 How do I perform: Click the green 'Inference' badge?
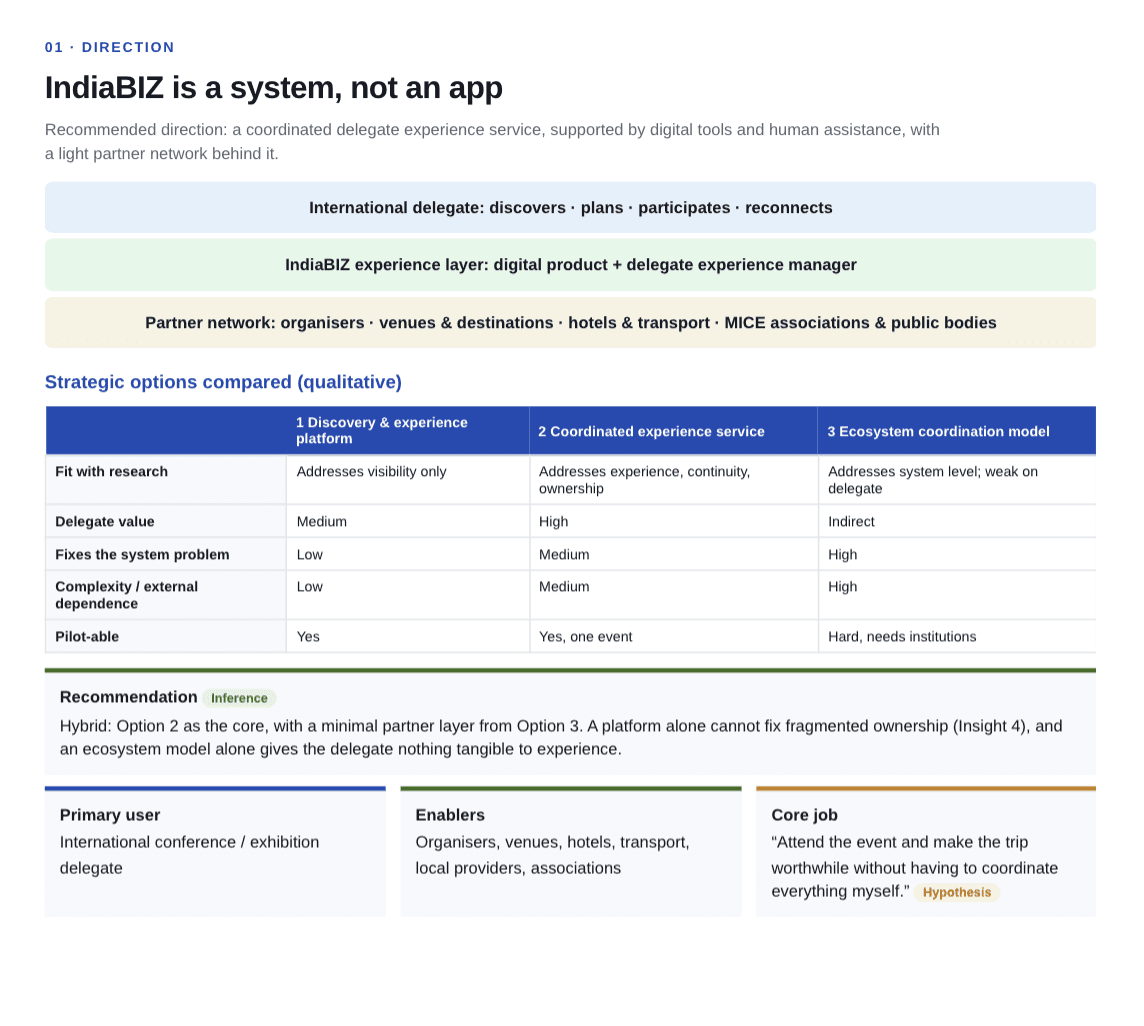click(239, 698)
